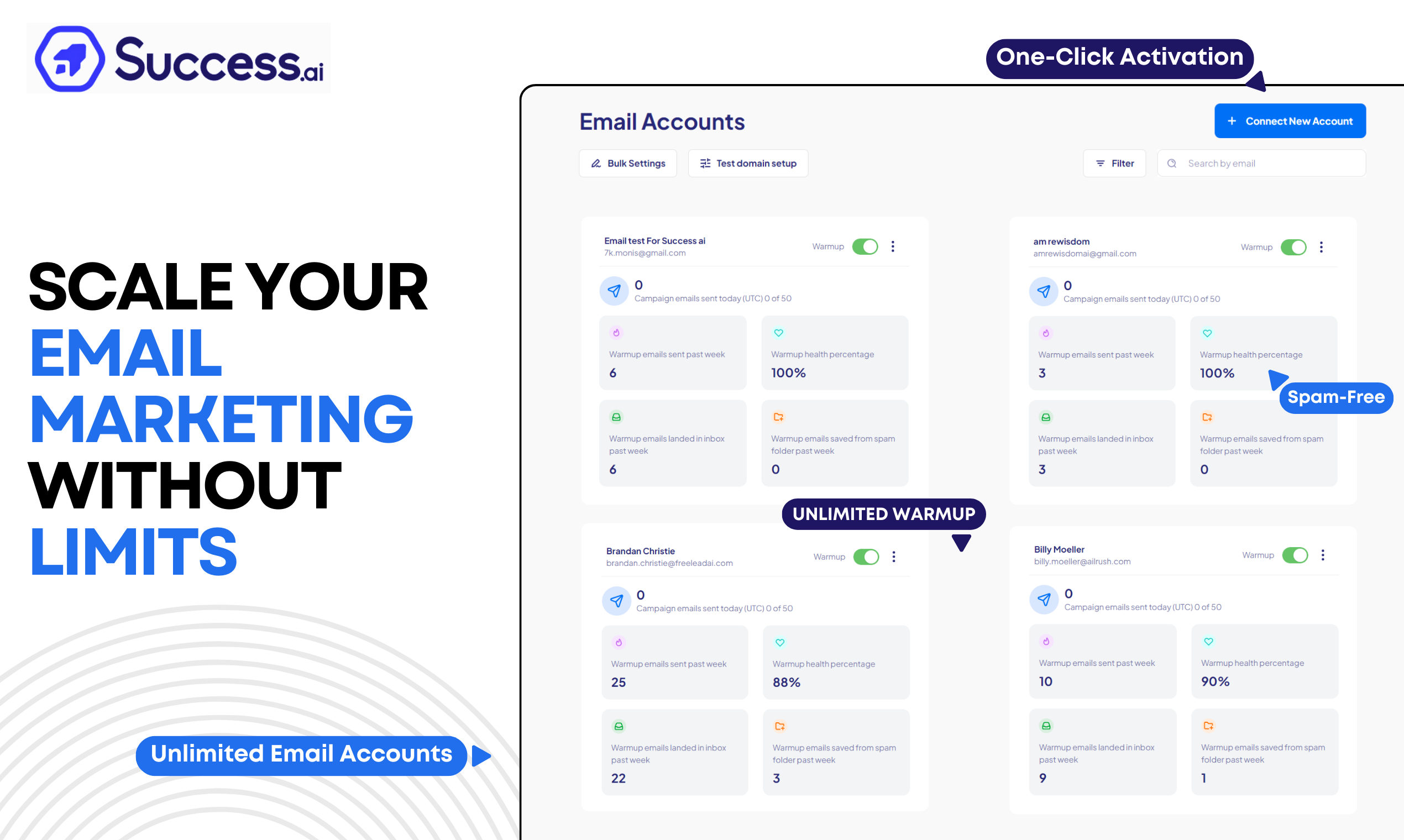Select the Bulk Settings tab
The width and height of the screenshot is (1404, 840).
coord(626,163)
